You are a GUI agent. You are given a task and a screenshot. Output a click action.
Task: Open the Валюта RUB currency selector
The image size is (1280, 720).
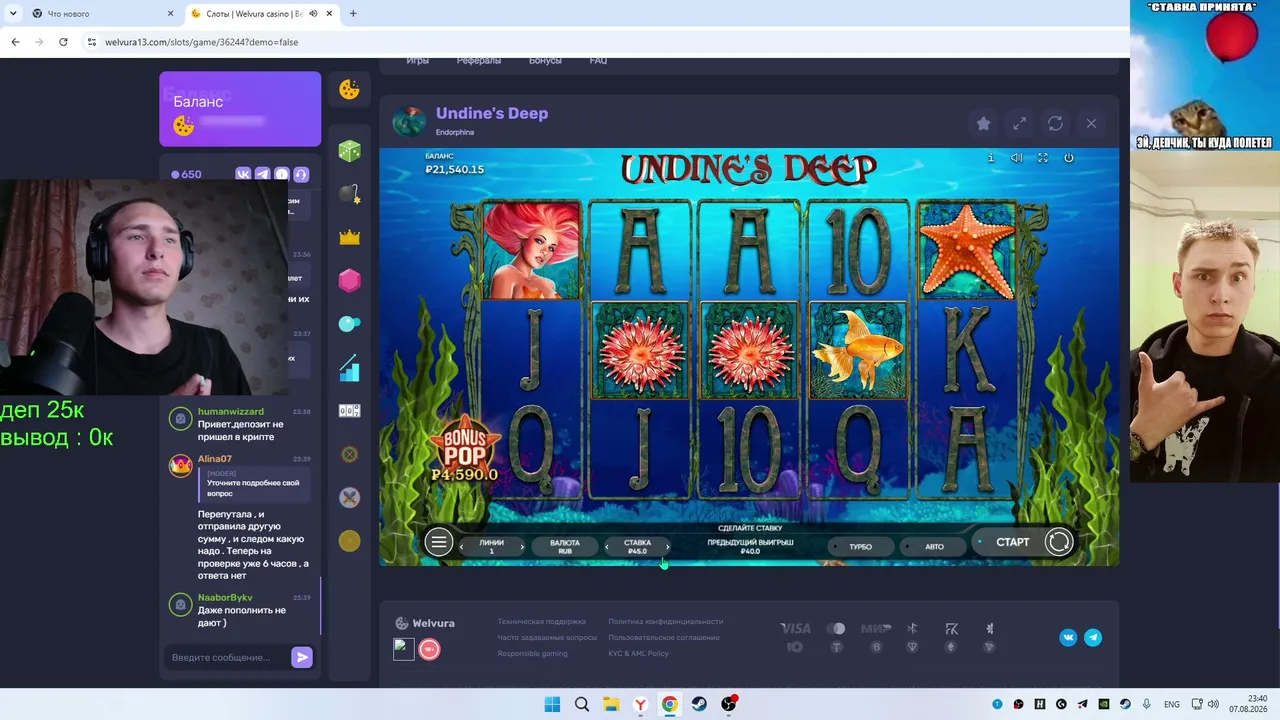click(565, 547)
